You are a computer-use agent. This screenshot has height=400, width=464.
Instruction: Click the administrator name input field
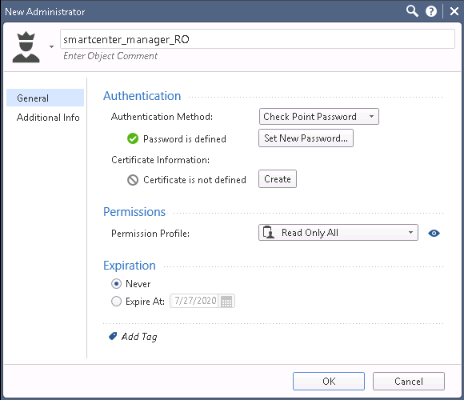point(257,39)
